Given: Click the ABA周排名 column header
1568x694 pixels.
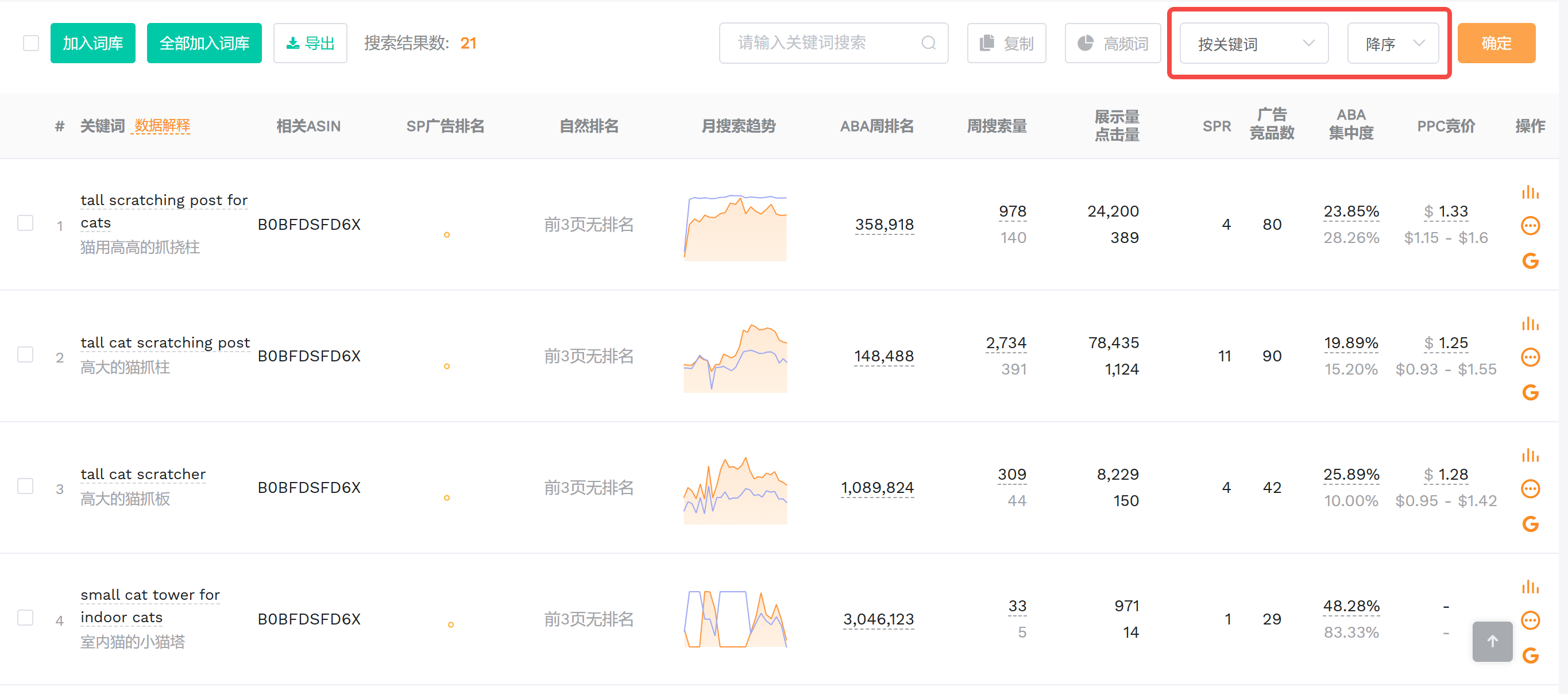Looking at the screenshot, I should pyautogui.click(x=876, y=126).
